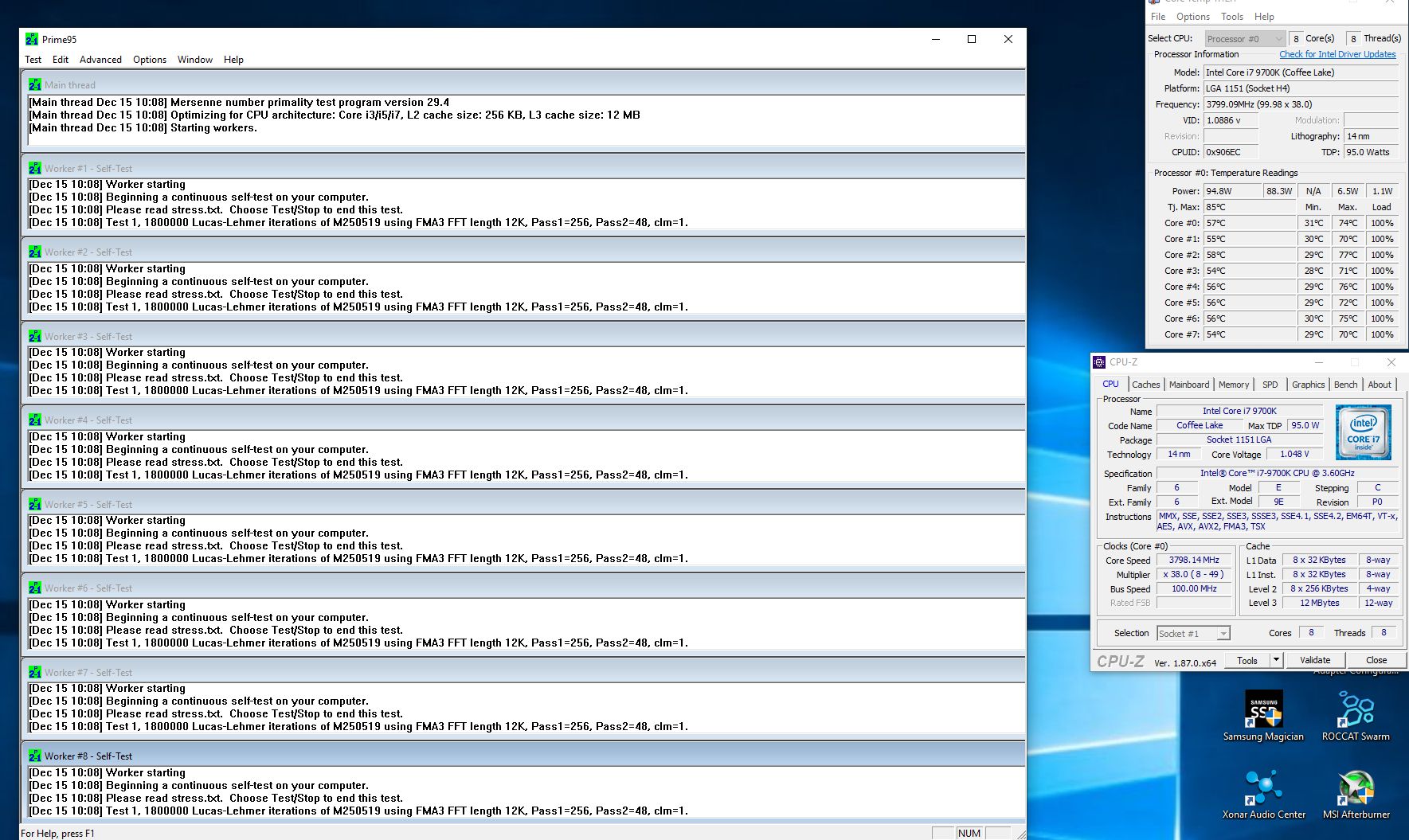Image resolution: width=1409 pixels, height=840 pixels.
Task: Click the Core #2 temperature reading 58°C
Action: coord(1250,255)
